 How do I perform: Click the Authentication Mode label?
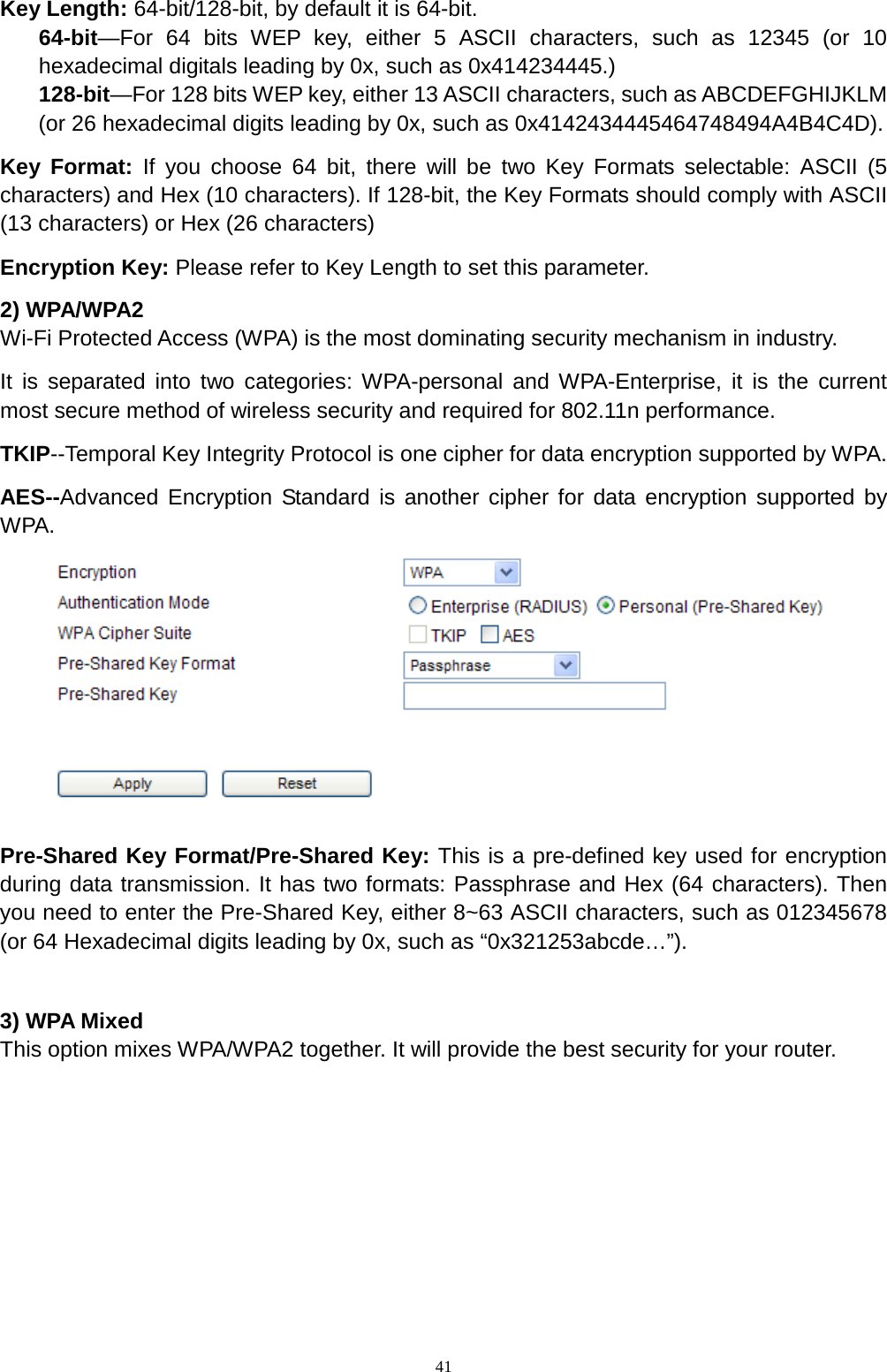point(133,603)
